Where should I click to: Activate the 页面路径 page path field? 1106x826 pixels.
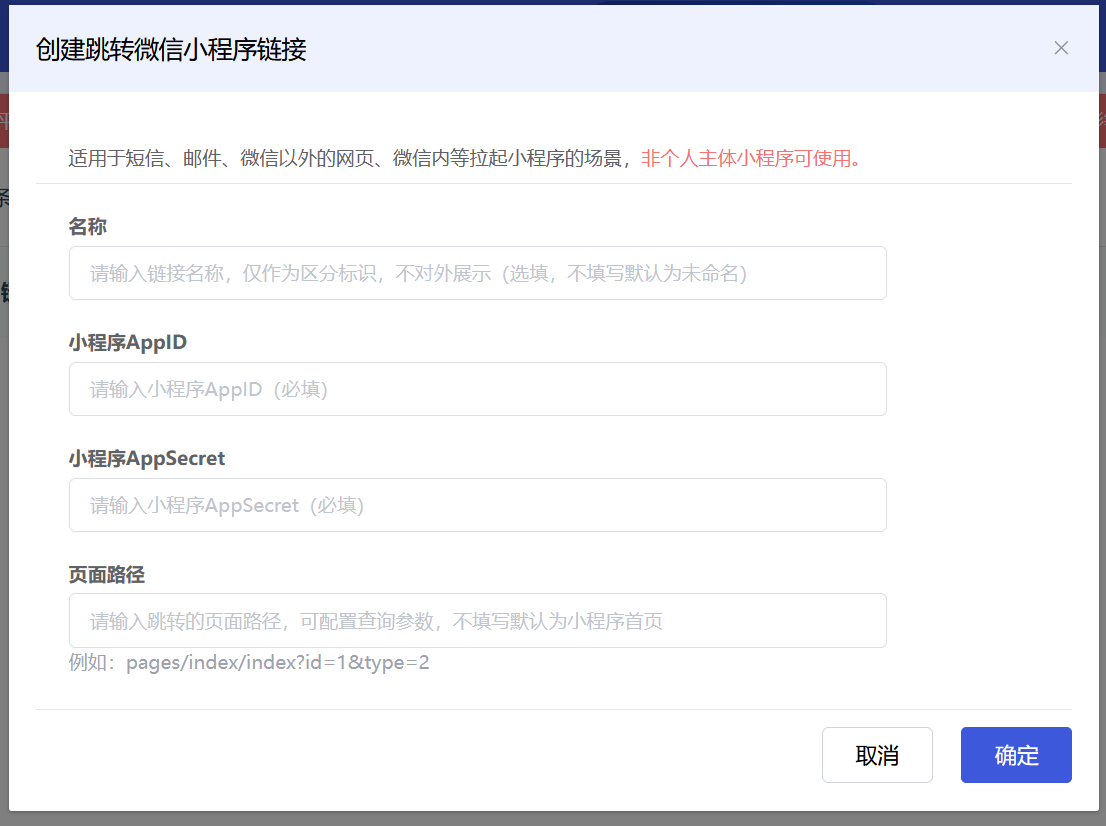coord(478,621)
